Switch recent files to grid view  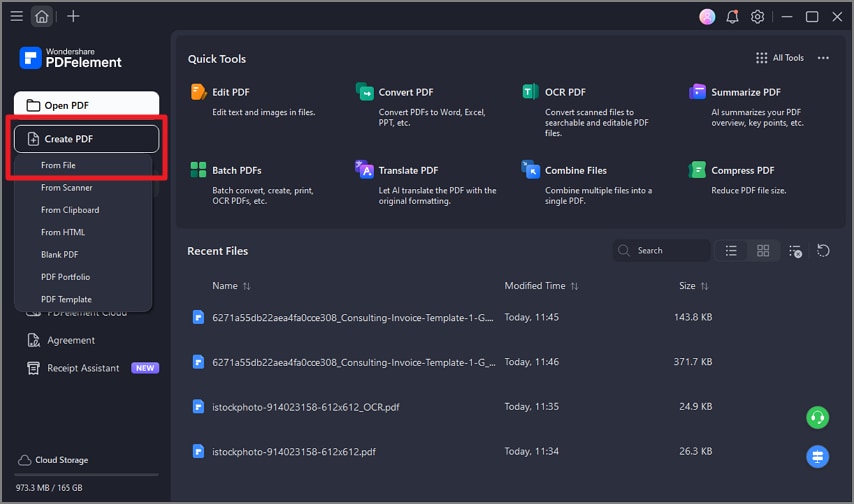coord(763,250)
